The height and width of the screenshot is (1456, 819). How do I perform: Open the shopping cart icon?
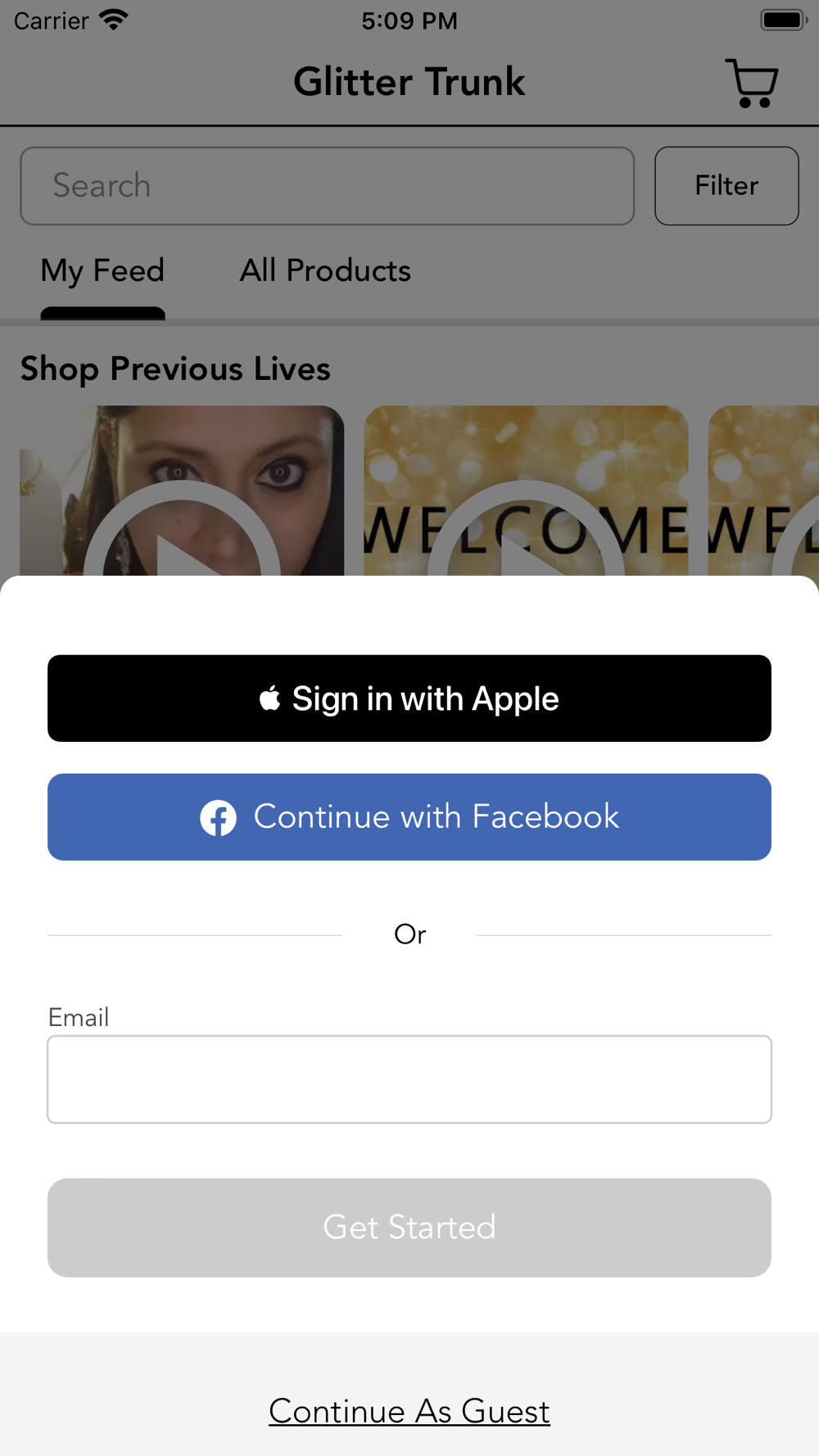pyautogui.click(x=751, y=83)
